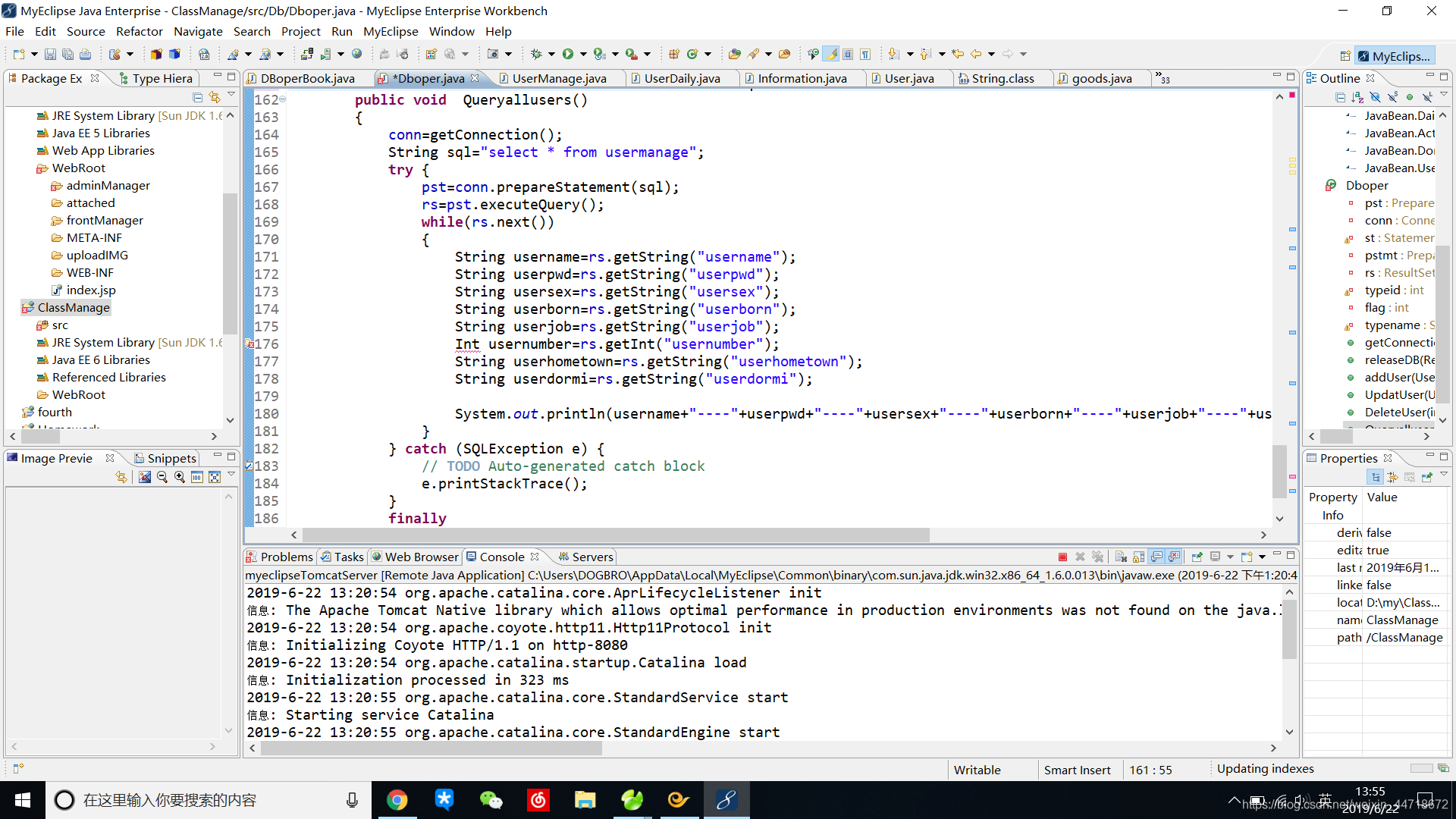The image size is (1456, 819).
Task: Open Properties view menu triangle
Action: tap(1444, 474)
